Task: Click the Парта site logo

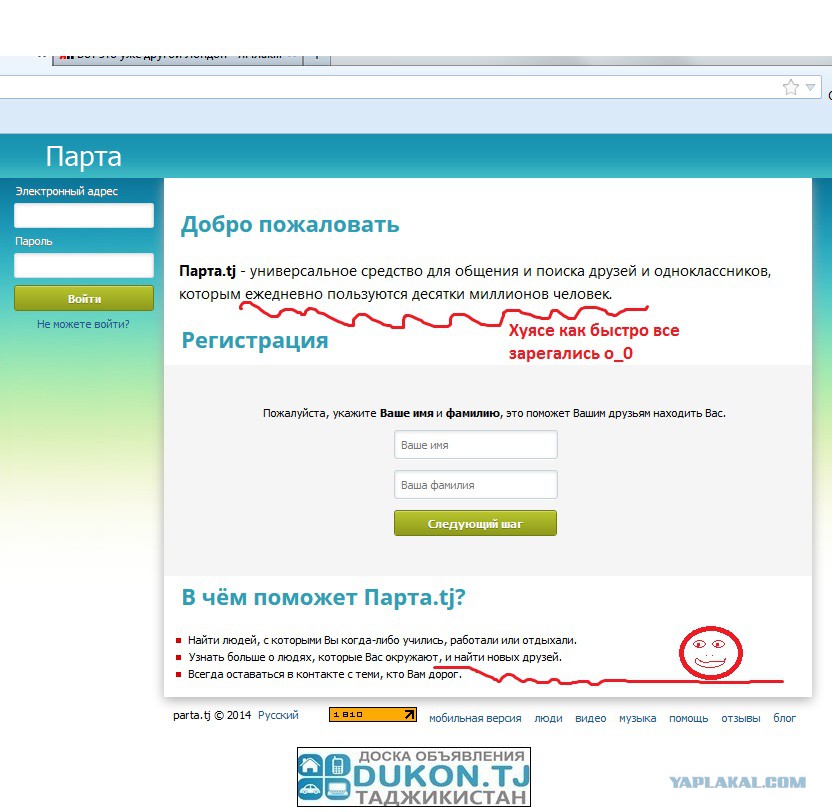Action: click(83, 157)
